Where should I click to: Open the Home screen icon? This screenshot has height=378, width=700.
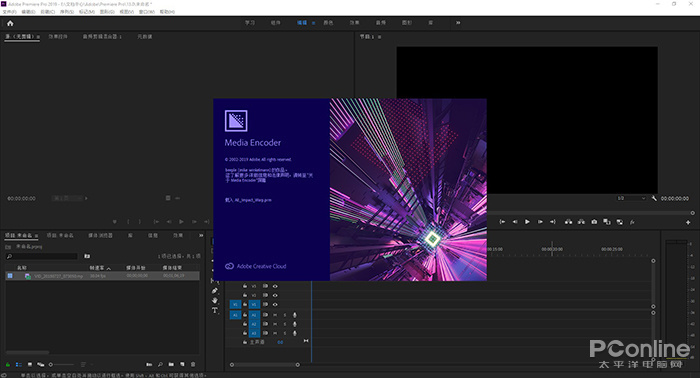10,23
